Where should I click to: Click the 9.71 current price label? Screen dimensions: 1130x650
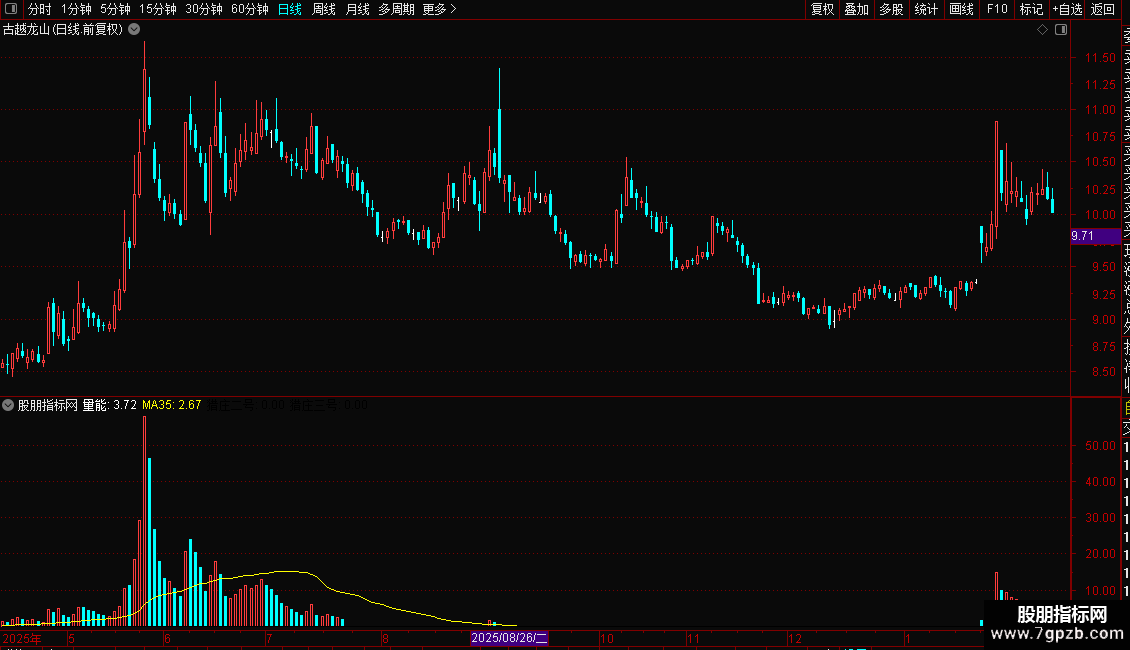click(1095, 236)
